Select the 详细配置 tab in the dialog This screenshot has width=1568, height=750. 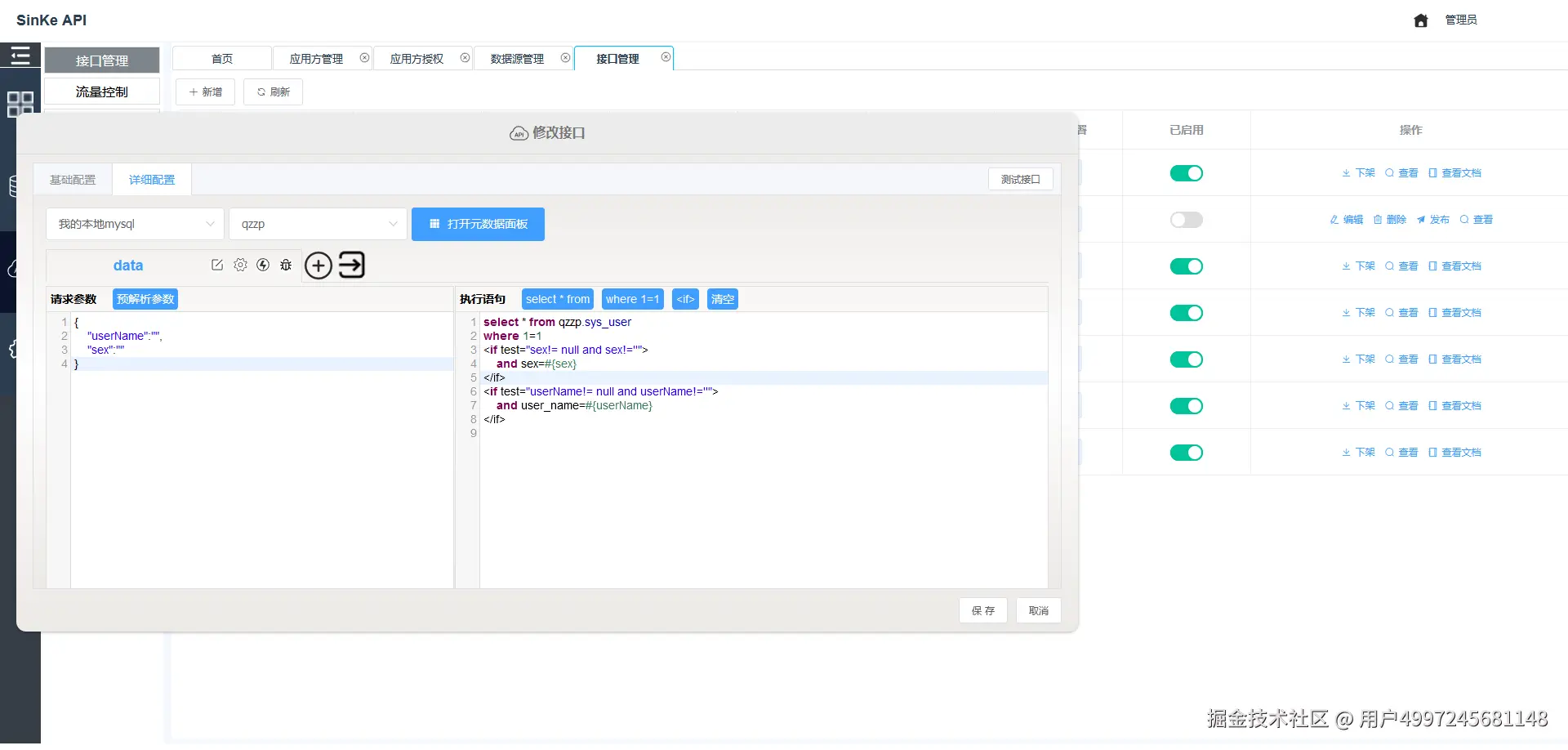[x=152, y=180]
